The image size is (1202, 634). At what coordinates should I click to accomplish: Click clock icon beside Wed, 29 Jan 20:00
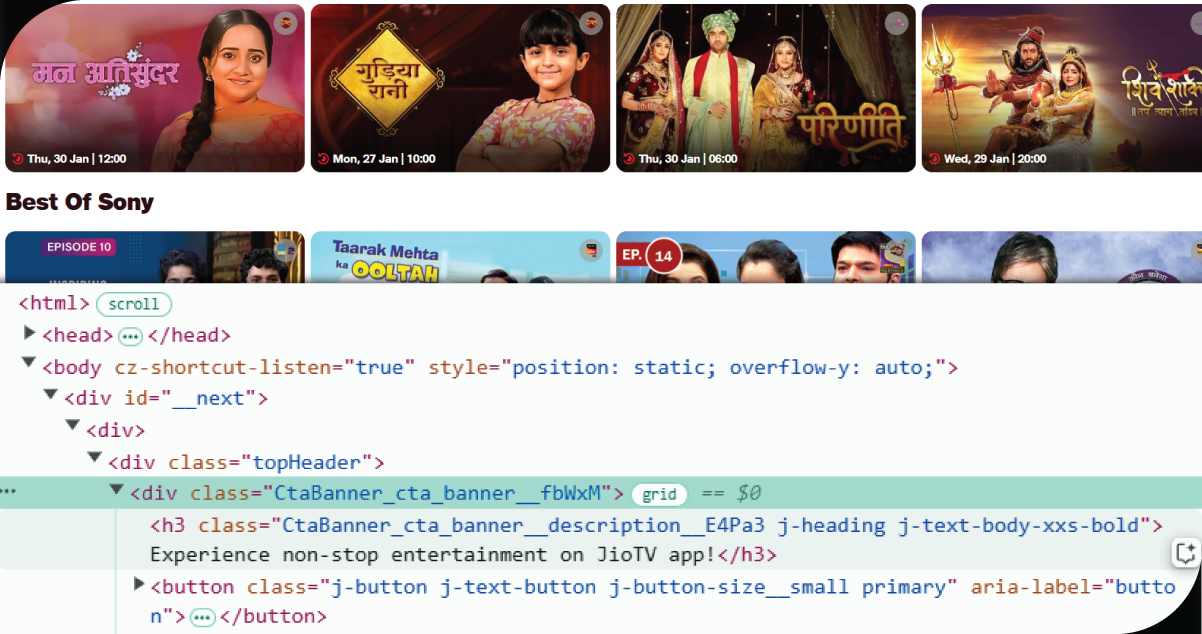(934, 158)
